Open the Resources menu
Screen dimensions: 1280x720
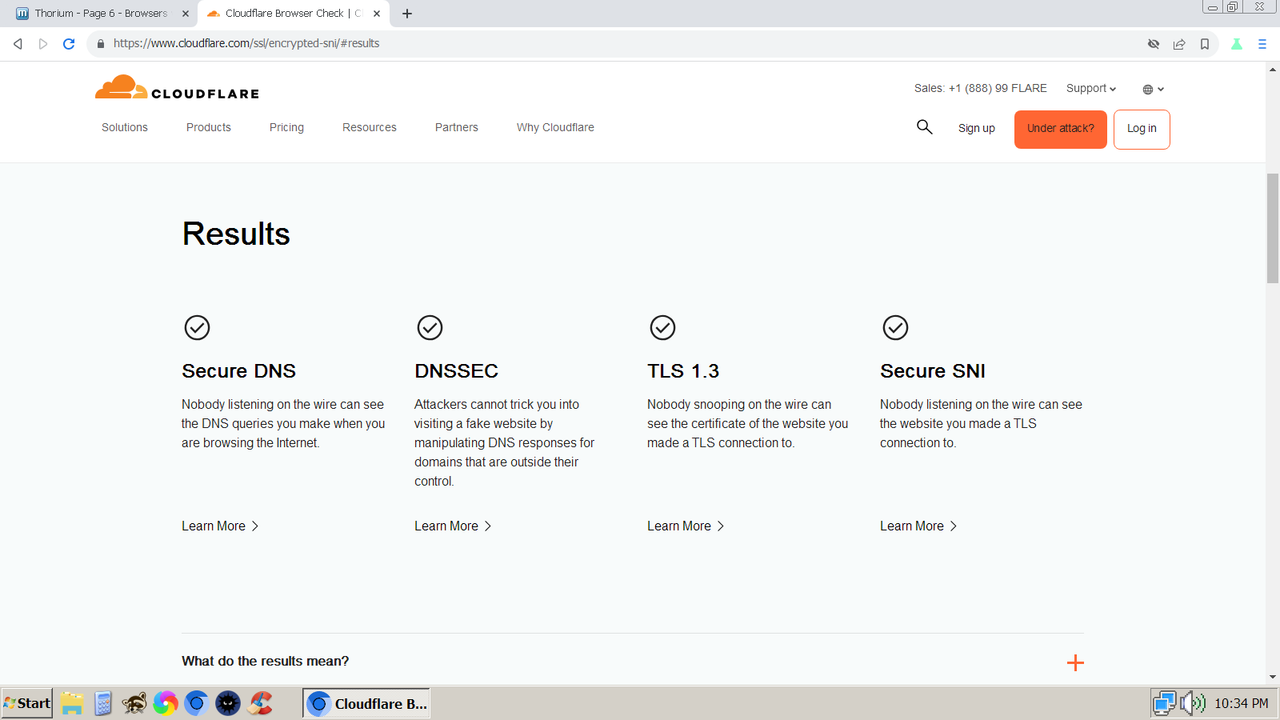370,127
